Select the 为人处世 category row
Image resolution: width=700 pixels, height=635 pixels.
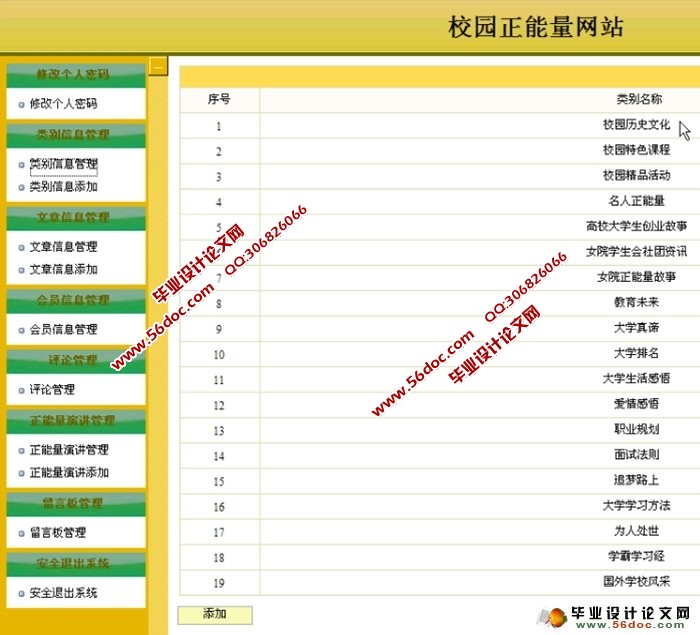440,532
